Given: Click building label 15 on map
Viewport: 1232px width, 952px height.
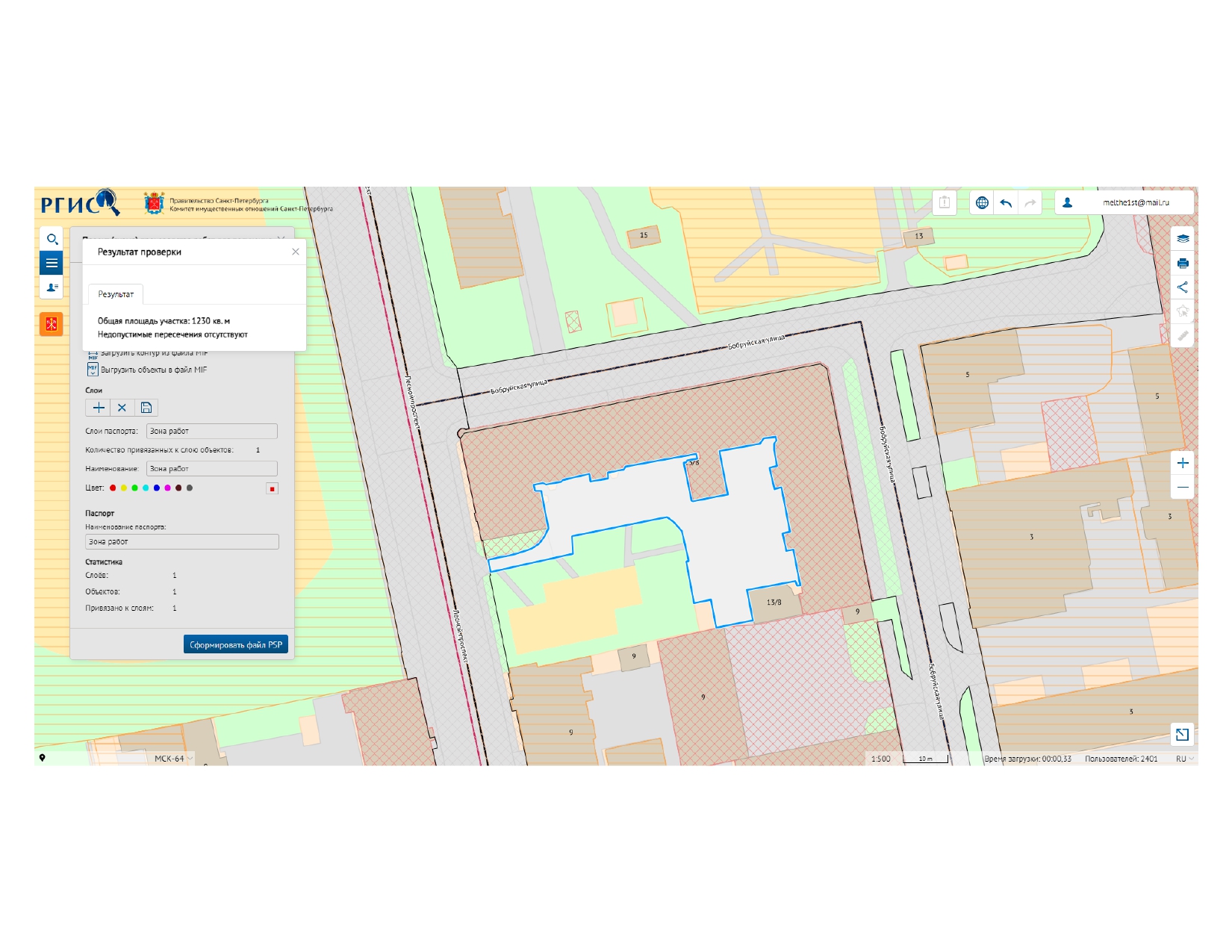Looking at the screenshot, I should 644,235.
